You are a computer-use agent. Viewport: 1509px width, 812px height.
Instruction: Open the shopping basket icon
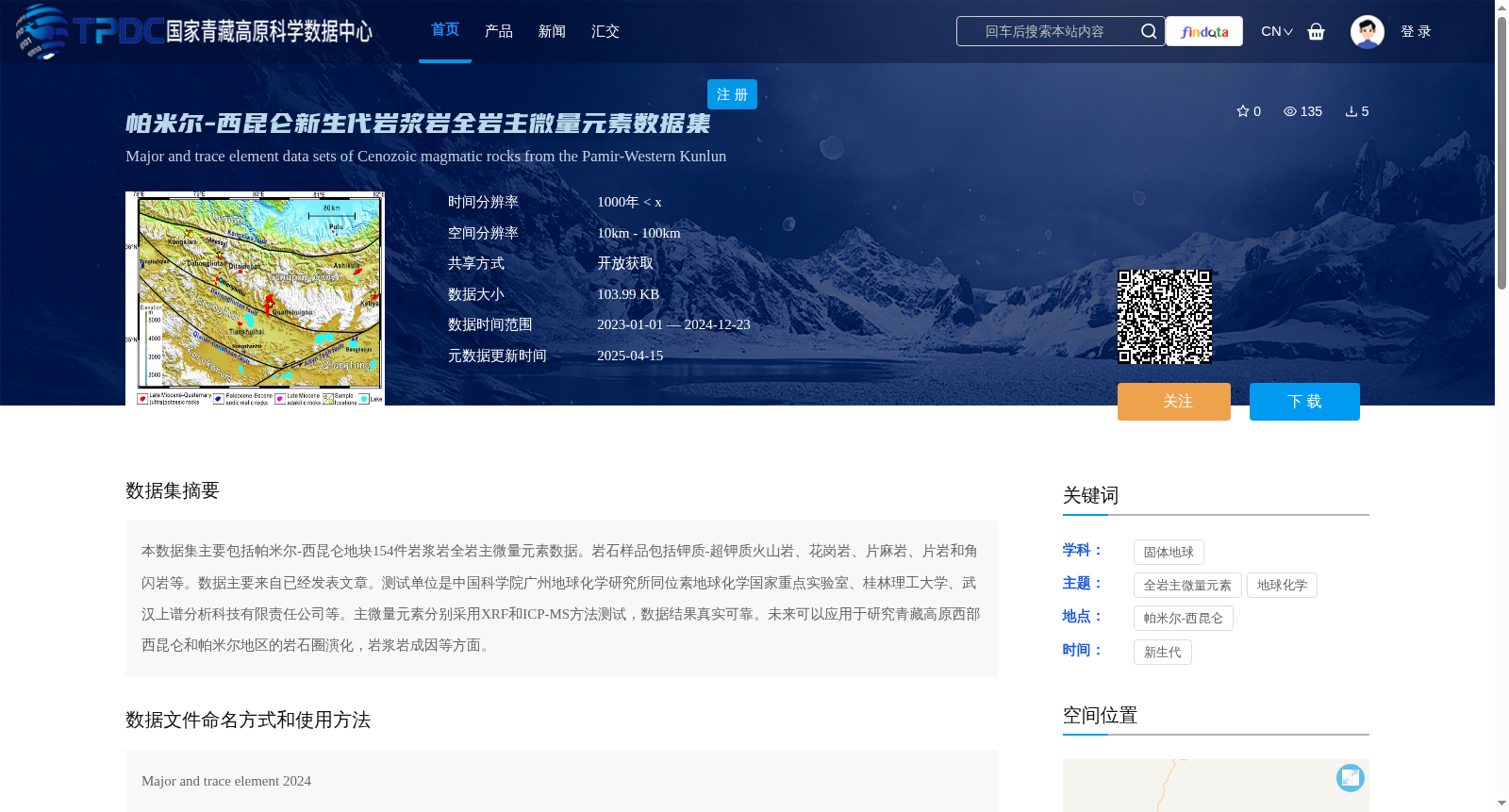tap(1316, 31)
